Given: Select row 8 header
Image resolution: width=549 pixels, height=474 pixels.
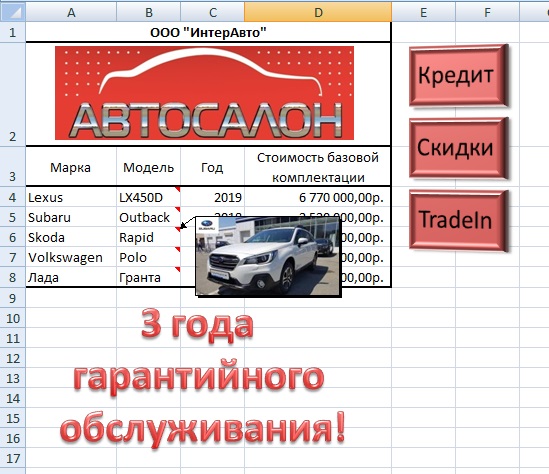Looking at the screenshot, I should 13,277.
